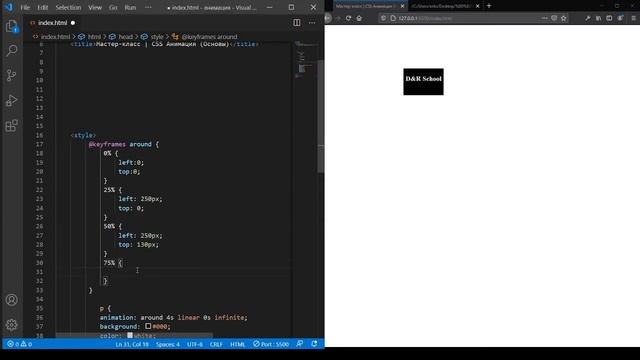Open notifications bell in status bar
Image resolution: width=640 pixels, height=360 pixels.
pyautogui.click(x=314, y=344)
